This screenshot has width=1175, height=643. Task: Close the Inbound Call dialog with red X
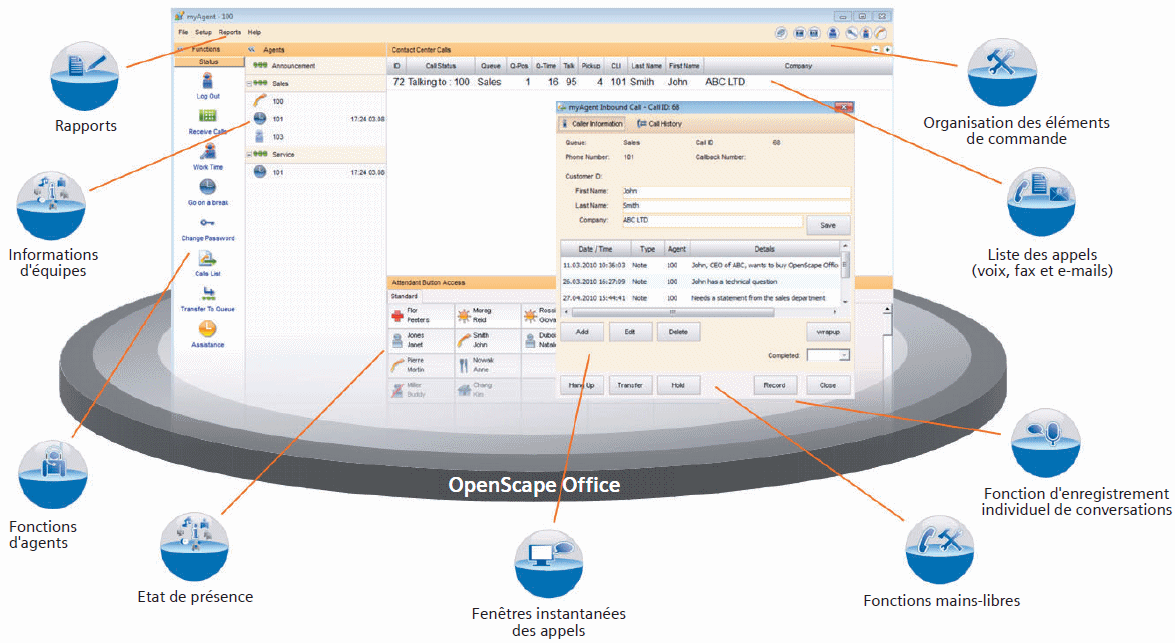coord(844,107)
